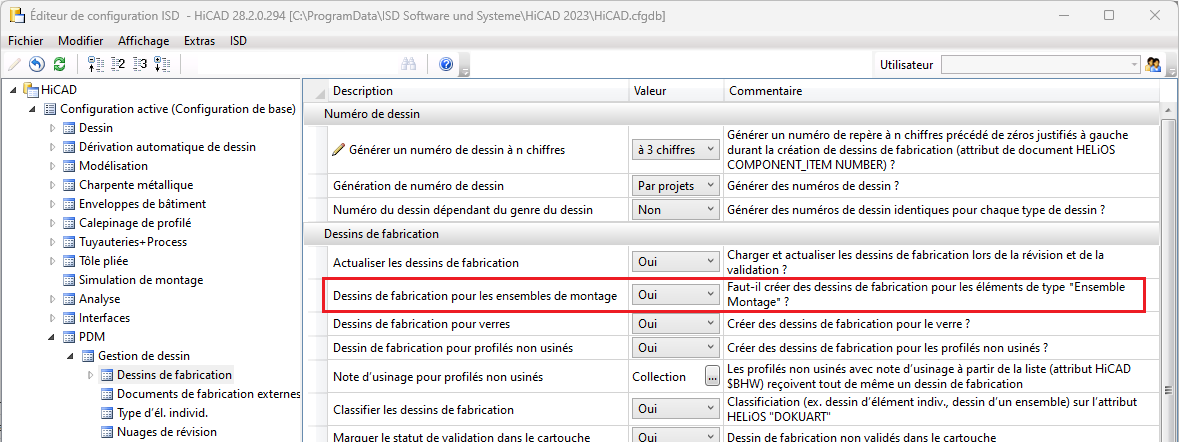The height and width of the screenshot is (442, 1179).
Task: Collapse the Configuration active node
Action: pos(32,109)
